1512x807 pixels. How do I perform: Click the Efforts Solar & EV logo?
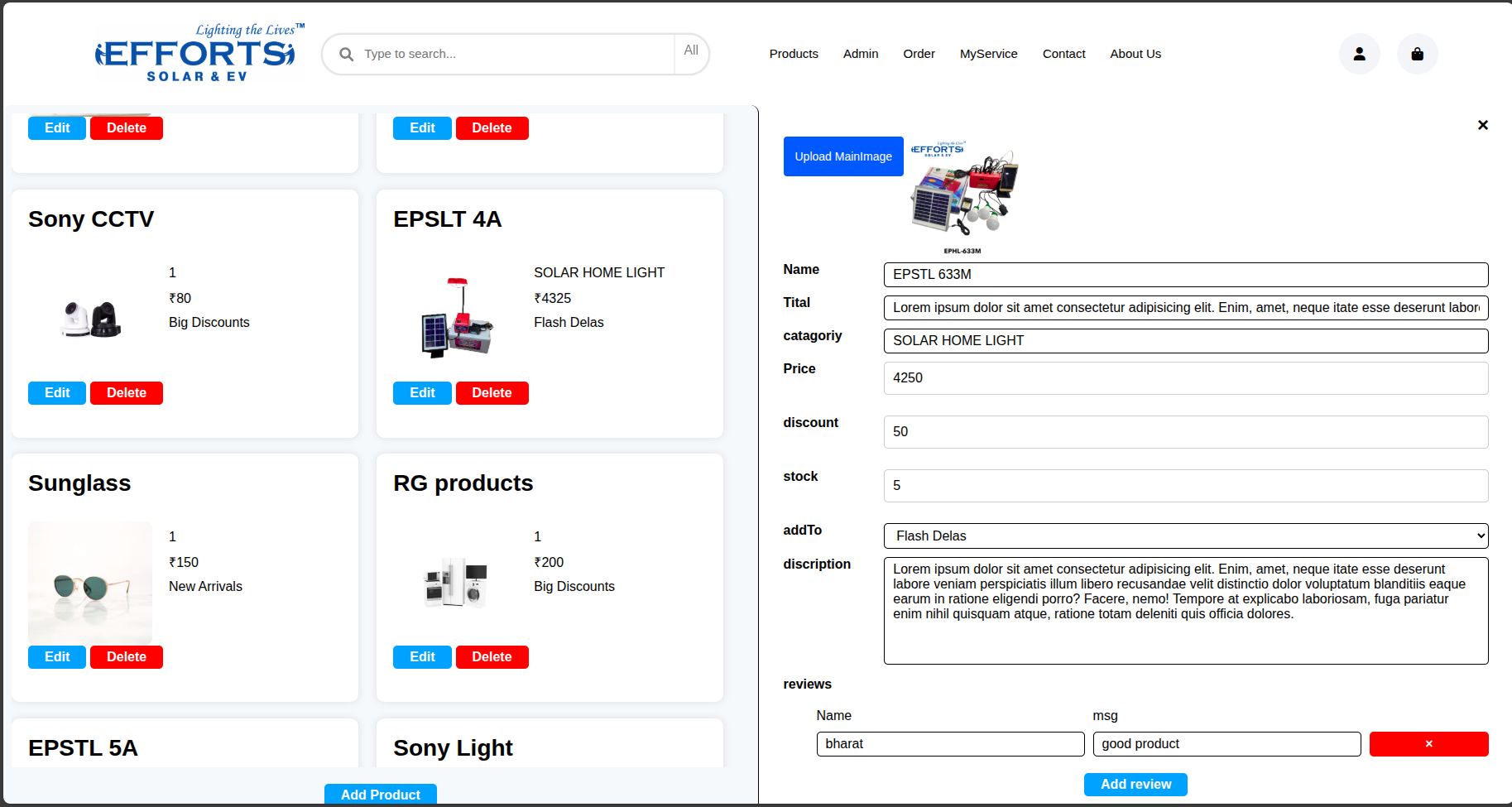coord(197,54)
